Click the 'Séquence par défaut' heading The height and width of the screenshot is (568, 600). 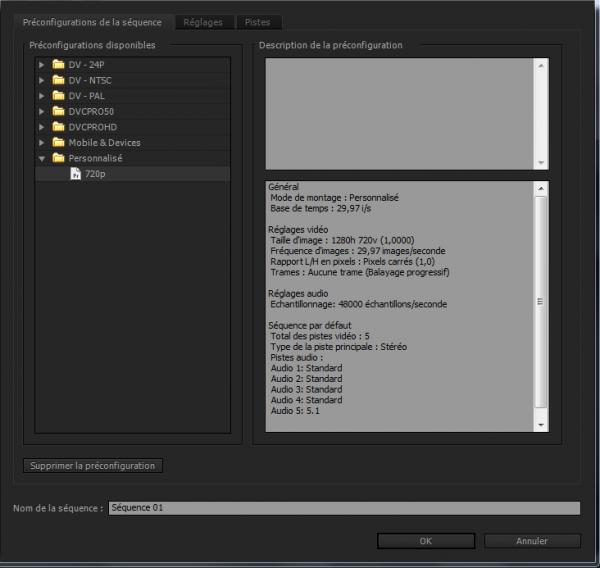pos(310,325)
